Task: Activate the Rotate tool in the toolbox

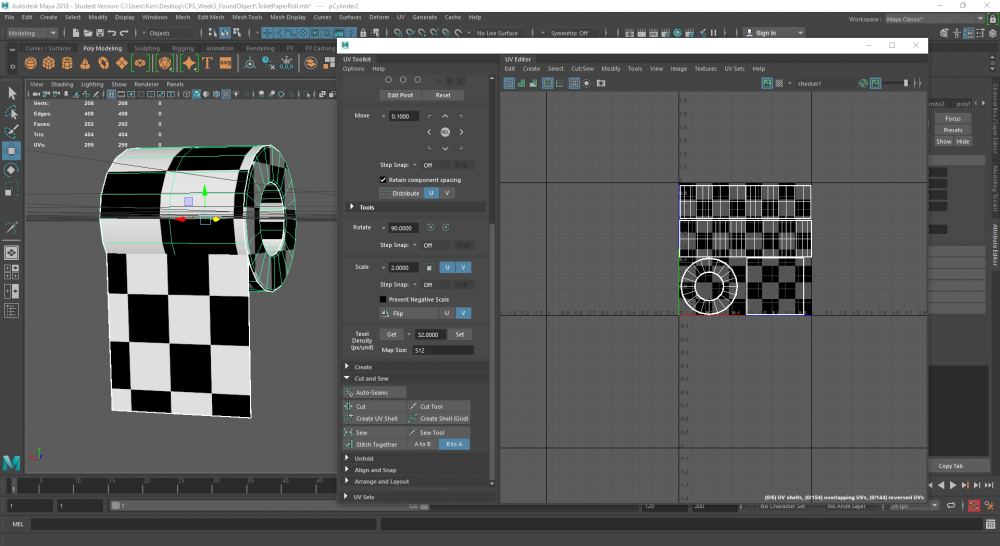Action: (11, 170)
